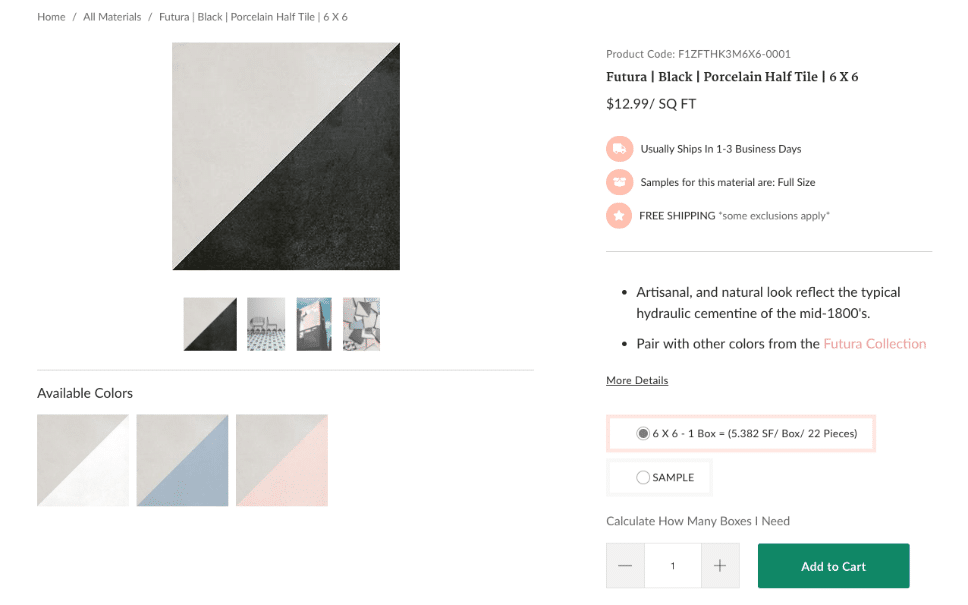Screen dimensions: 968x605
Task: Open All Materials breadcrumb link
Action: pyautogui.click(x=112, y=17)
